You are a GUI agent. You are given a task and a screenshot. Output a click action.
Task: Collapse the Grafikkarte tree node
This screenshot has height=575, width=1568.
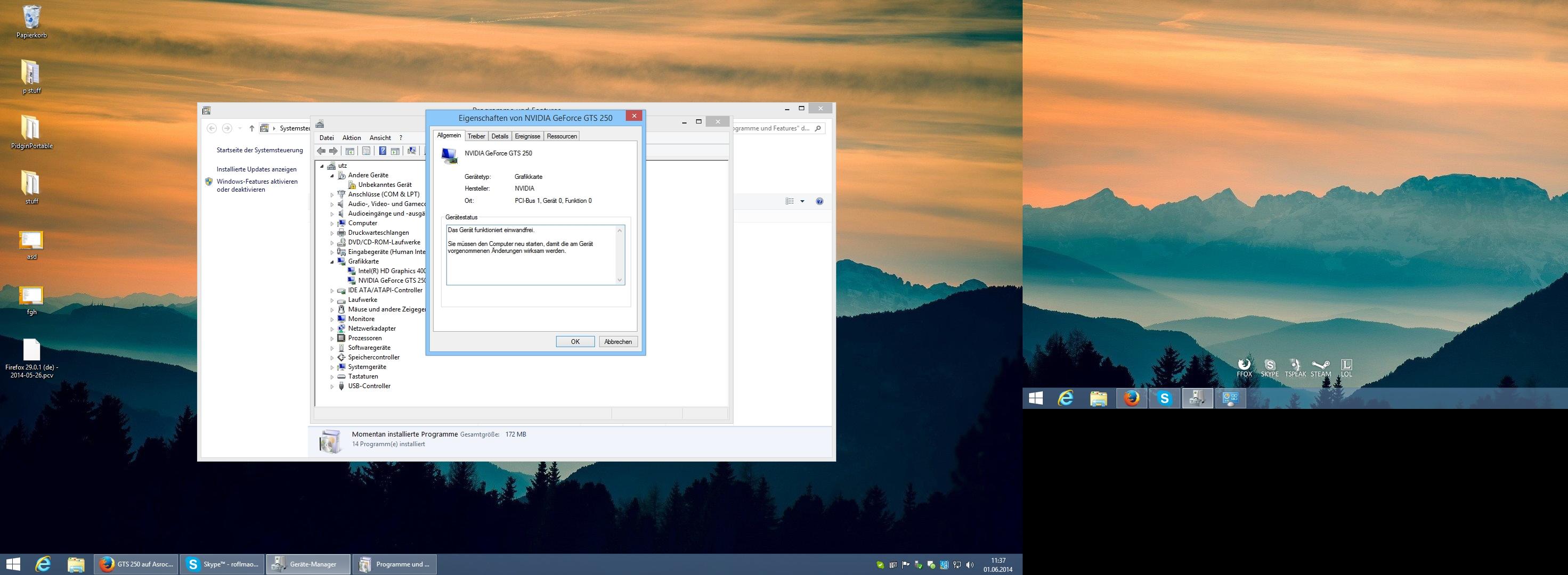pos(332,261)
